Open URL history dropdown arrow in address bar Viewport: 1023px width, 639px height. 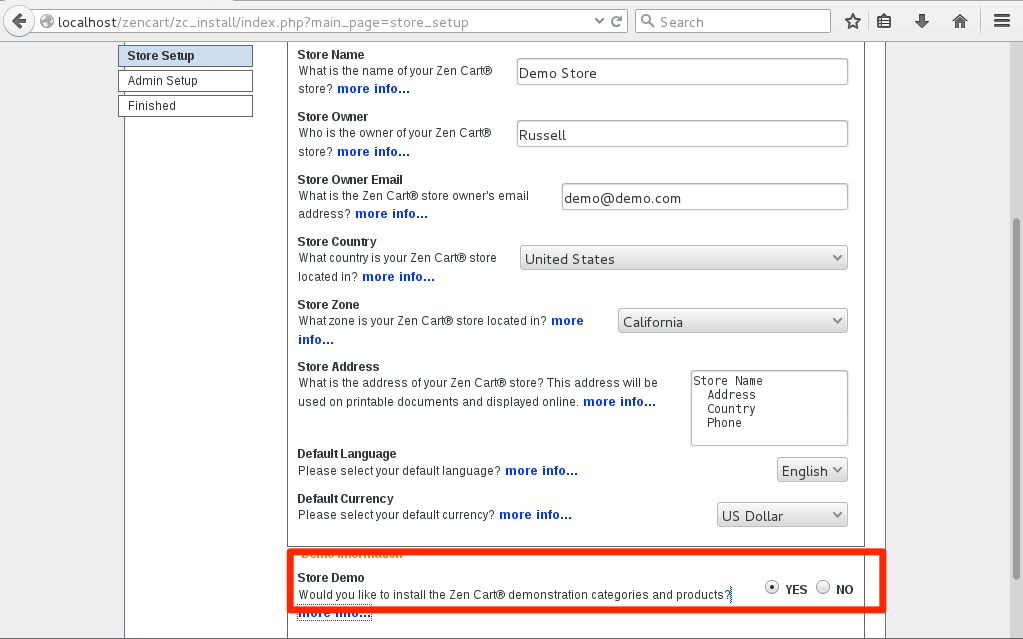tap(599, 22)
